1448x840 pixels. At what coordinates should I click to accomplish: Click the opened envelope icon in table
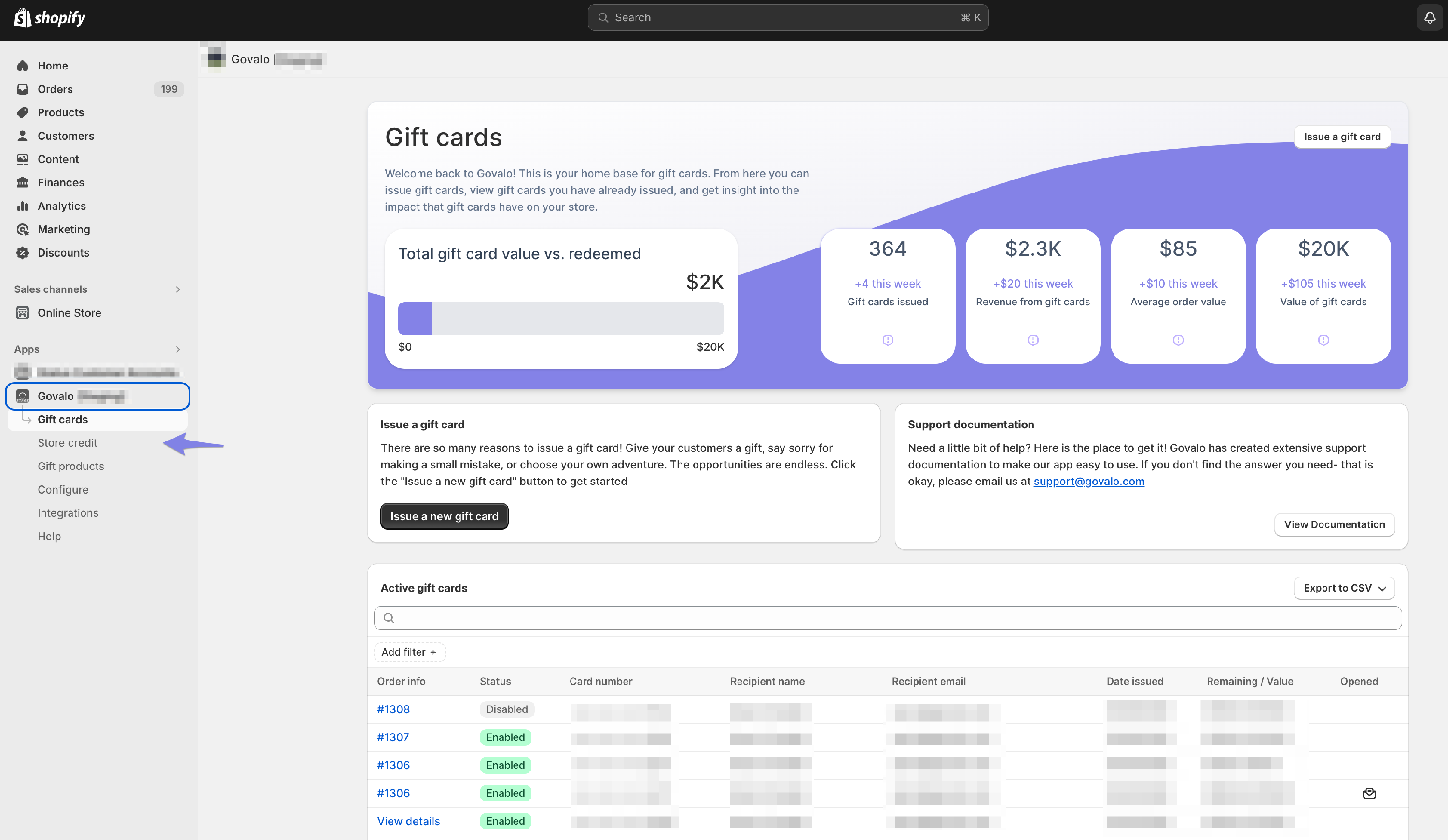point(1369,793)
